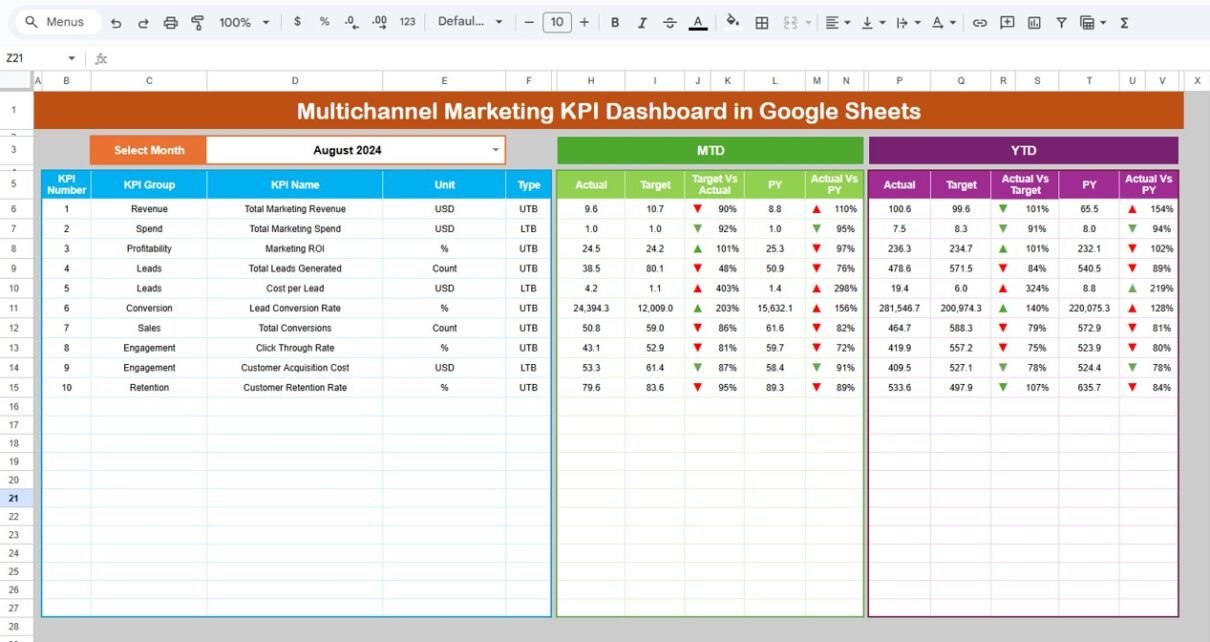Toggle bold formatting
The image size is (1210, 642).
(x=615, y=22)
